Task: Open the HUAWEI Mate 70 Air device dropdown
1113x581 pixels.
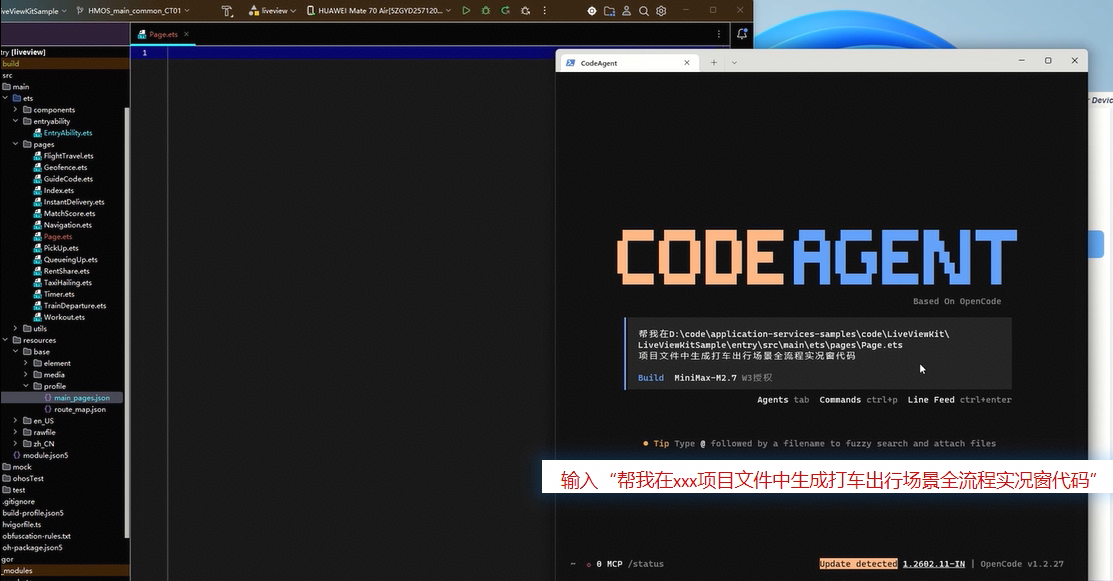Action: [379, 11]
